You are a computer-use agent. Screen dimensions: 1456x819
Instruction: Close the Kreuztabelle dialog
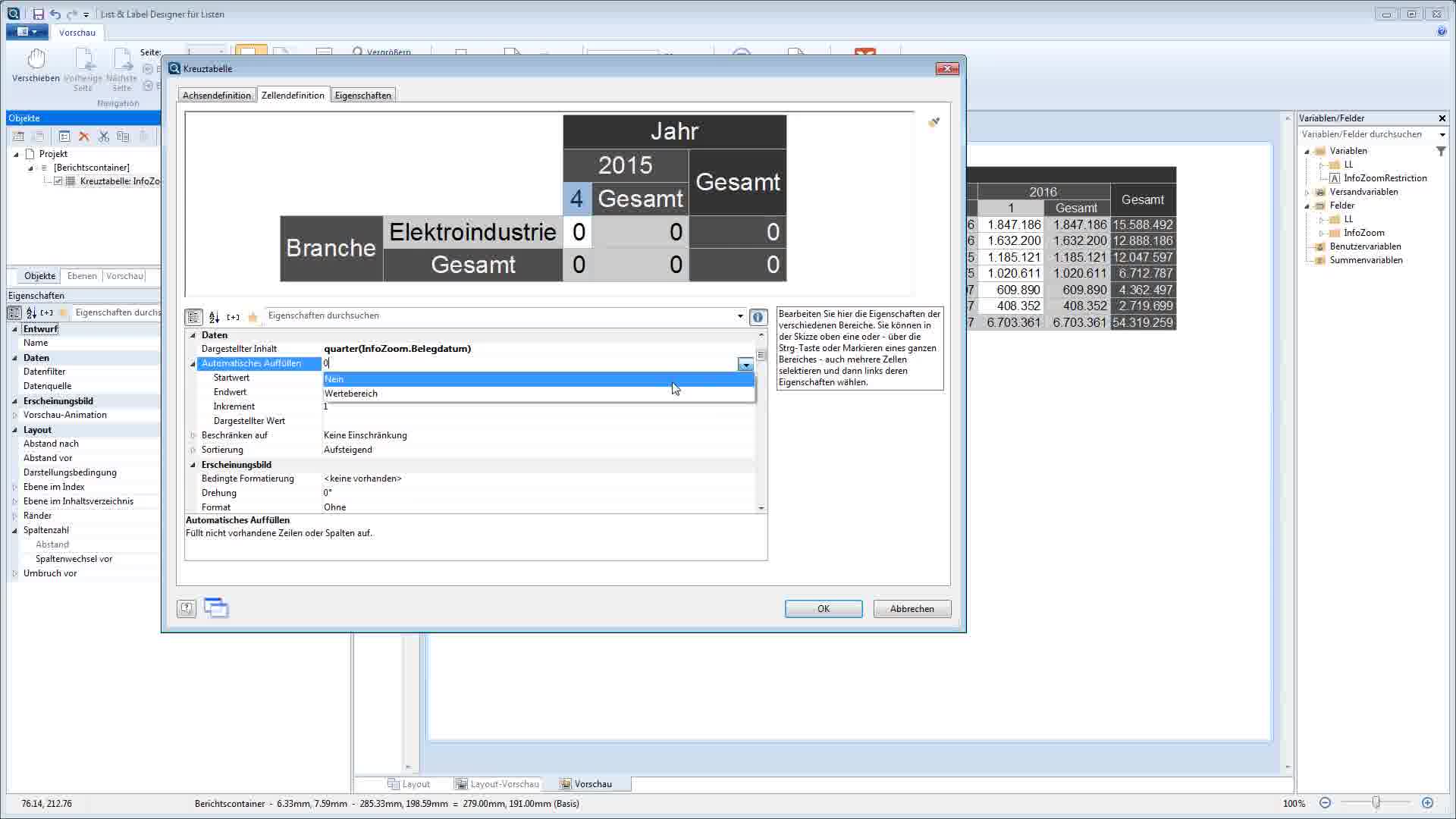pos(947,69)
